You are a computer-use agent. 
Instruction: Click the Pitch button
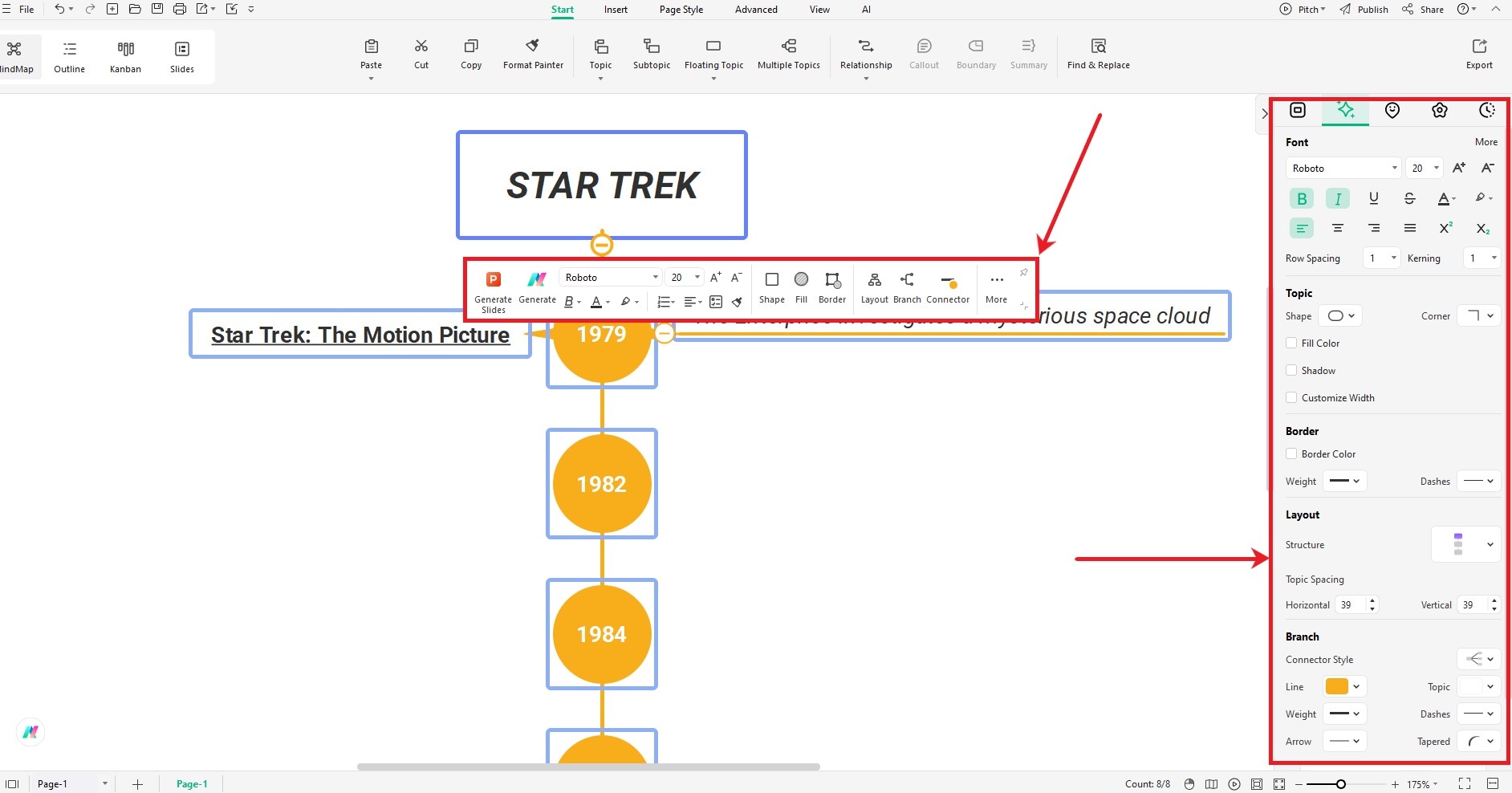pos(1303,10)
